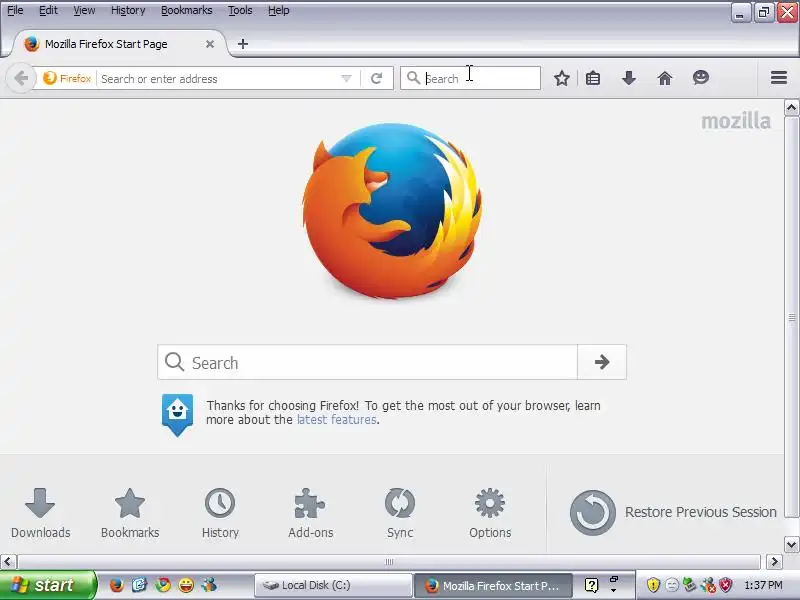Click the yellow shield tray icon
The width and height of the screenshot is (800, 600).
click(653, 585)
